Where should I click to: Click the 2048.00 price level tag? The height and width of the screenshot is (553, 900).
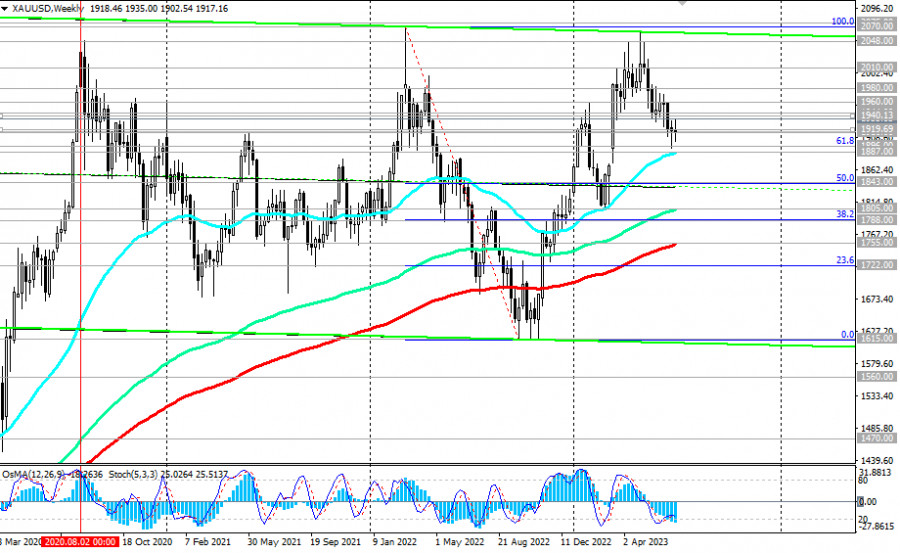point(876,41)
